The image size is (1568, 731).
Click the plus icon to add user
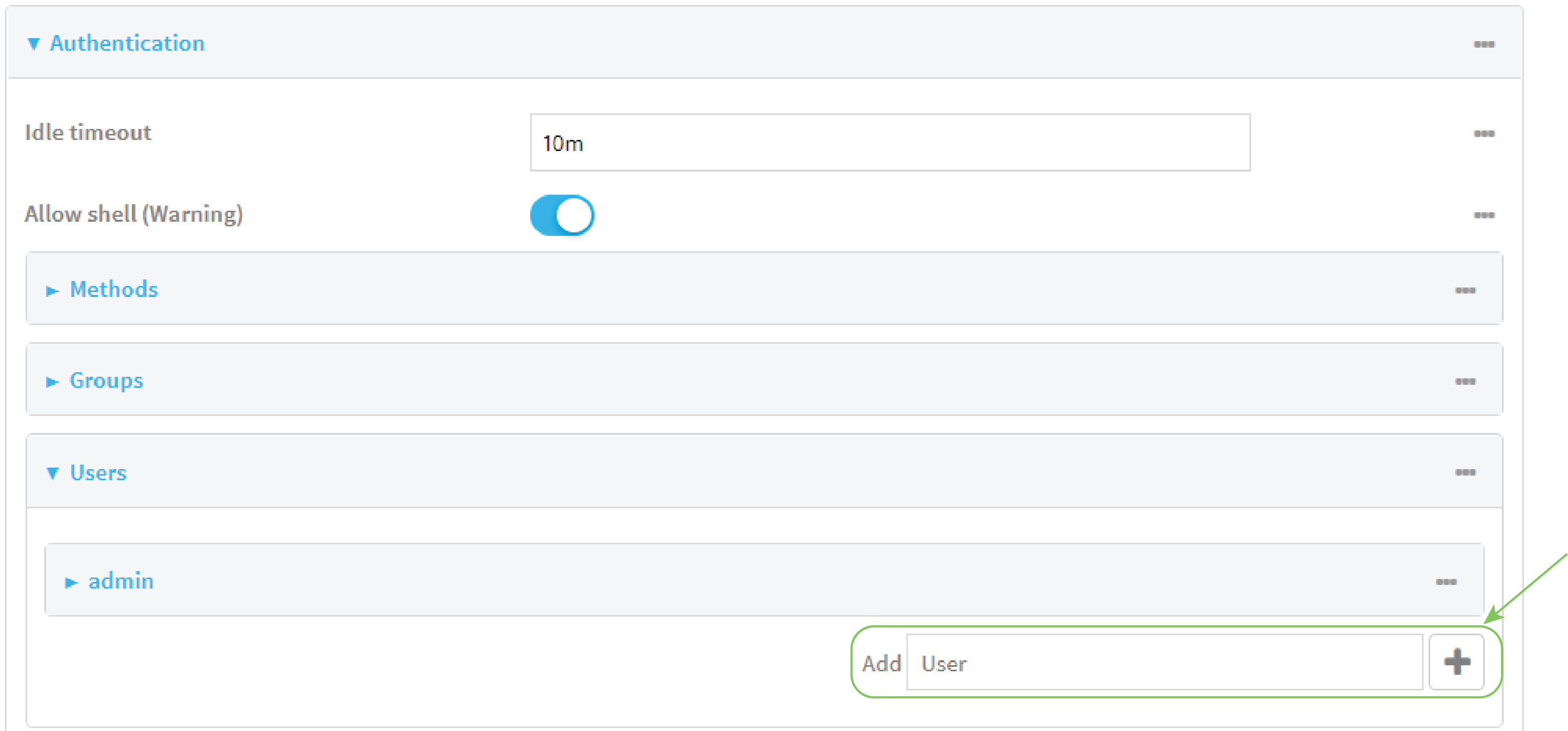(x=1457, y=662)
